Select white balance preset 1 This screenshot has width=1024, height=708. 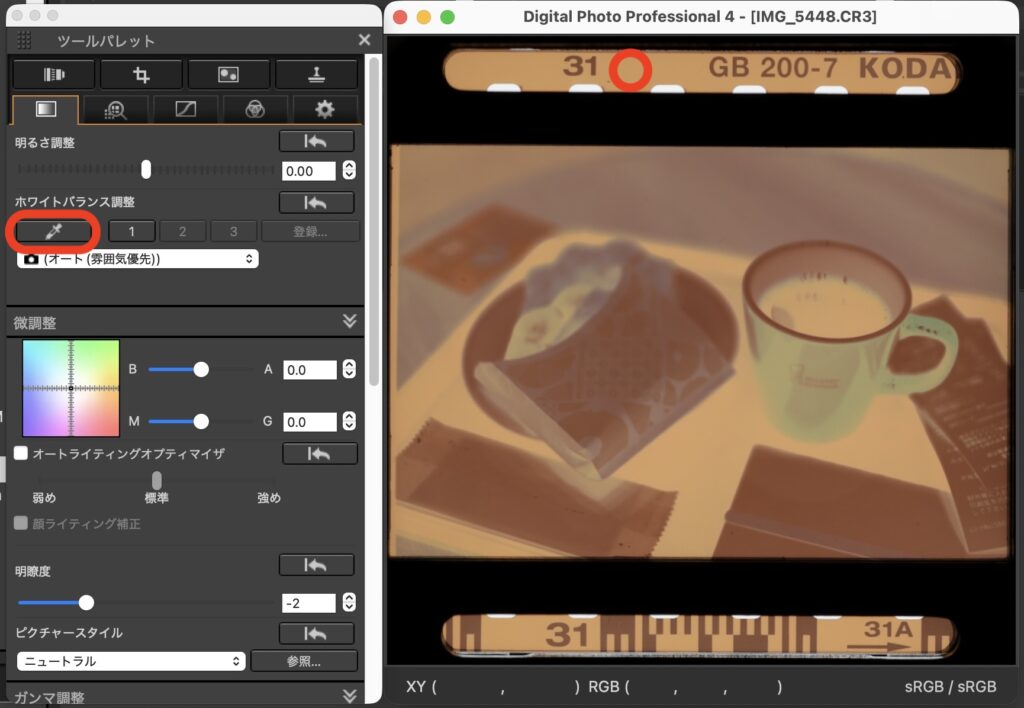132,232
